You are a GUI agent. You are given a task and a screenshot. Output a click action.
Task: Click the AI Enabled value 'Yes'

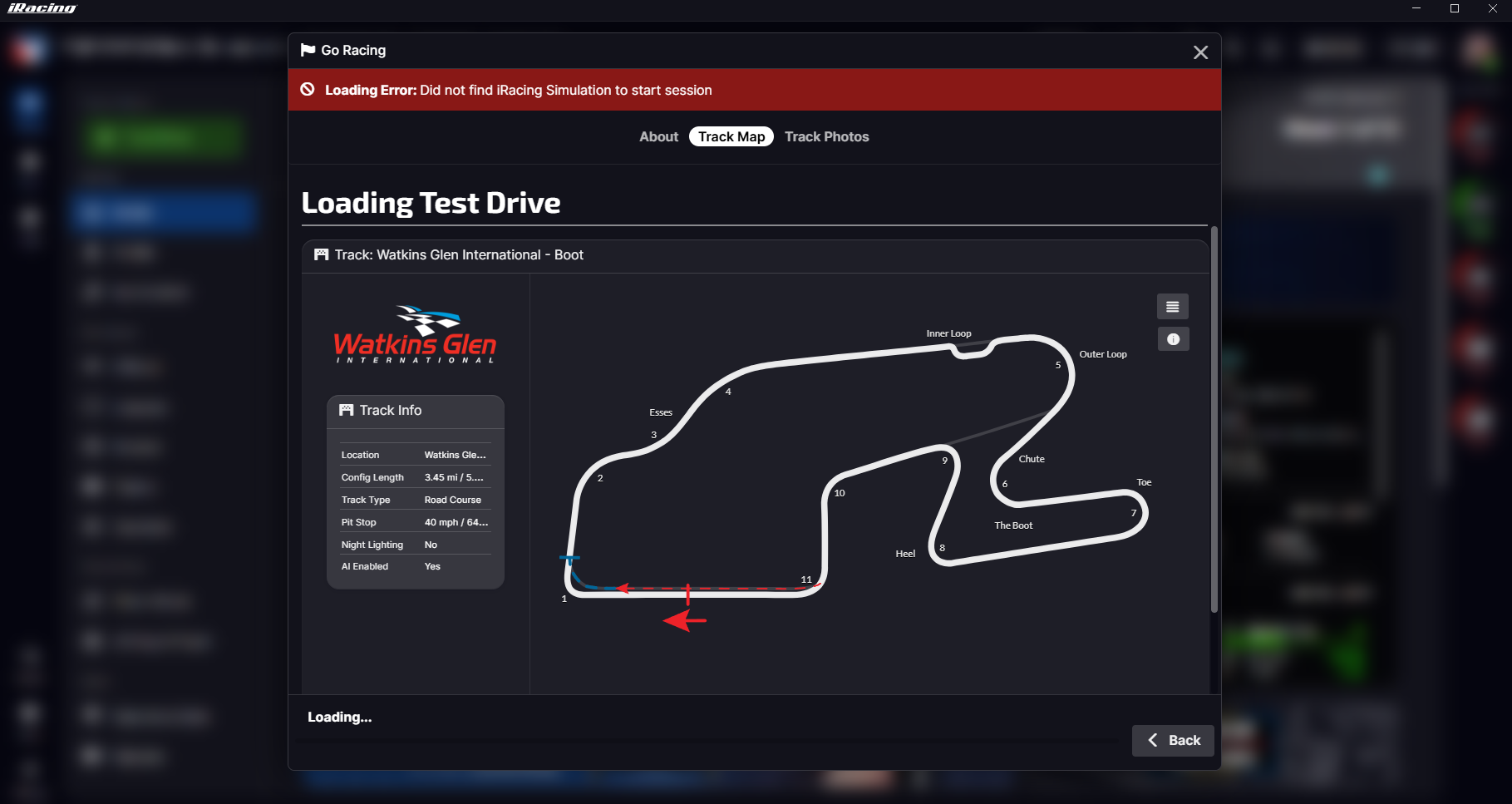[432, 566]
